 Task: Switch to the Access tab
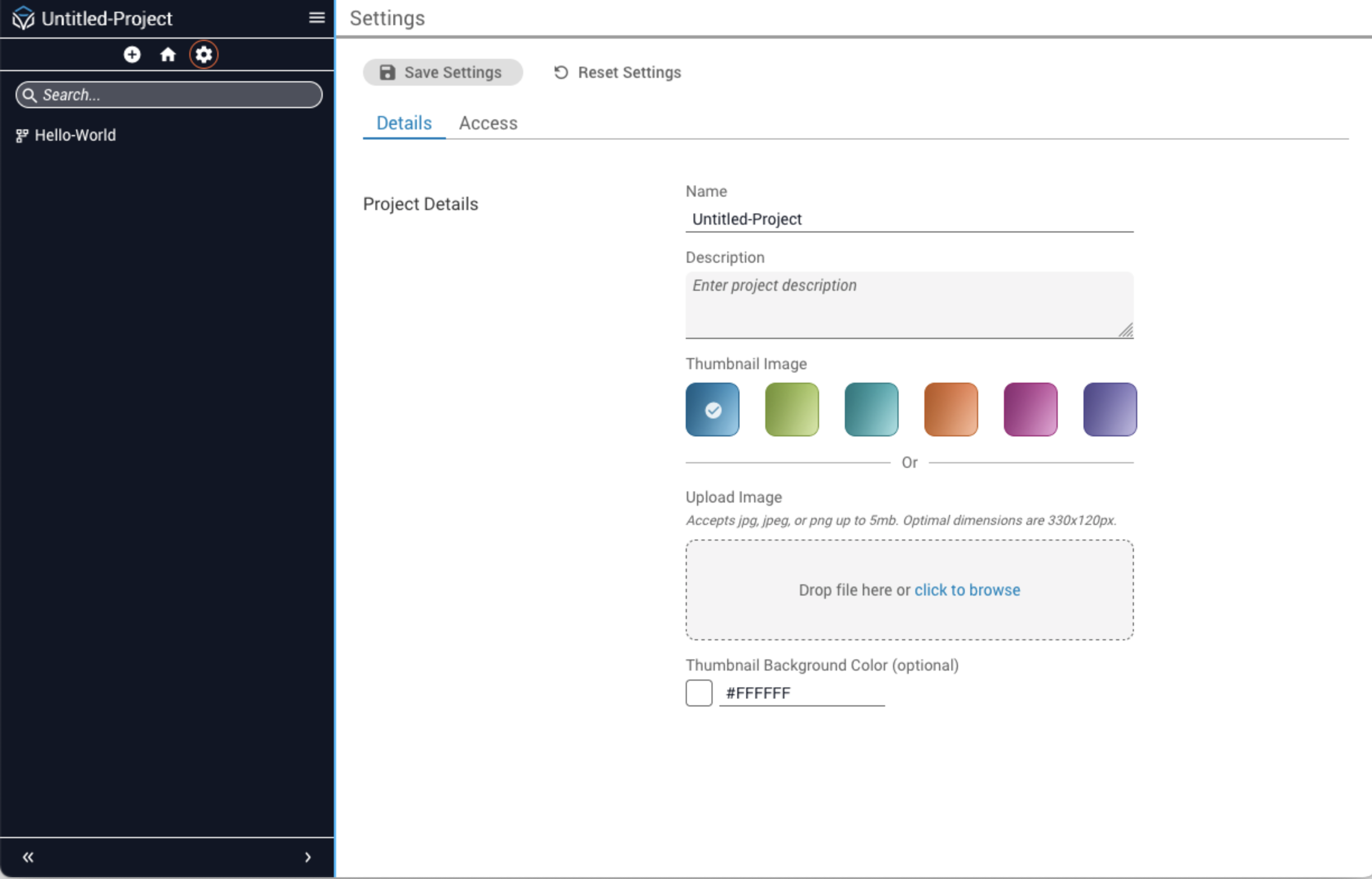pos(488,123)
